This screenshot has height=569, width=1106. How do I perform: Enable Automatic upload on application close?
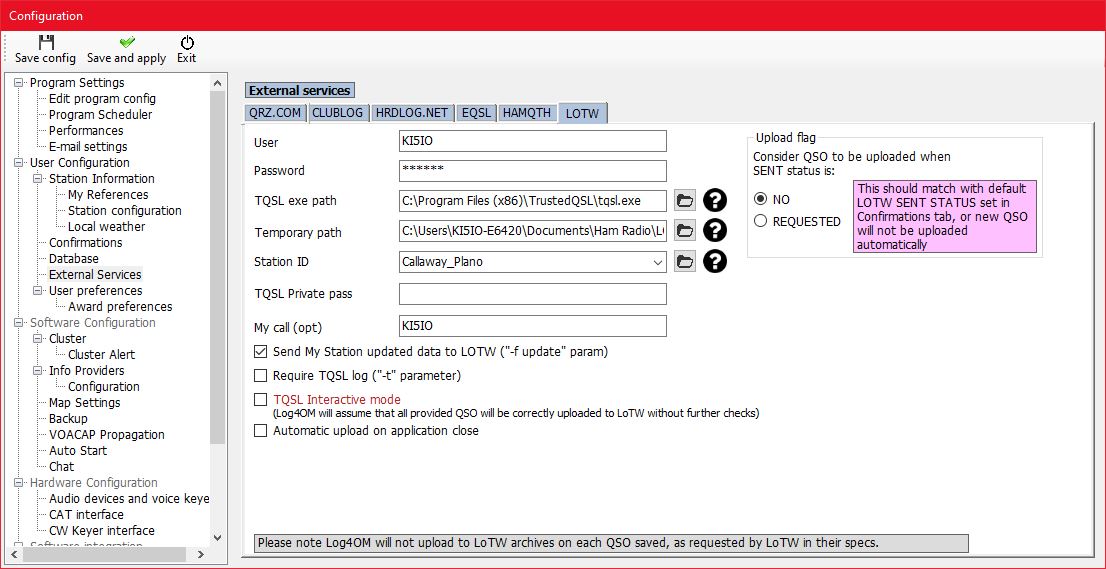260,430
